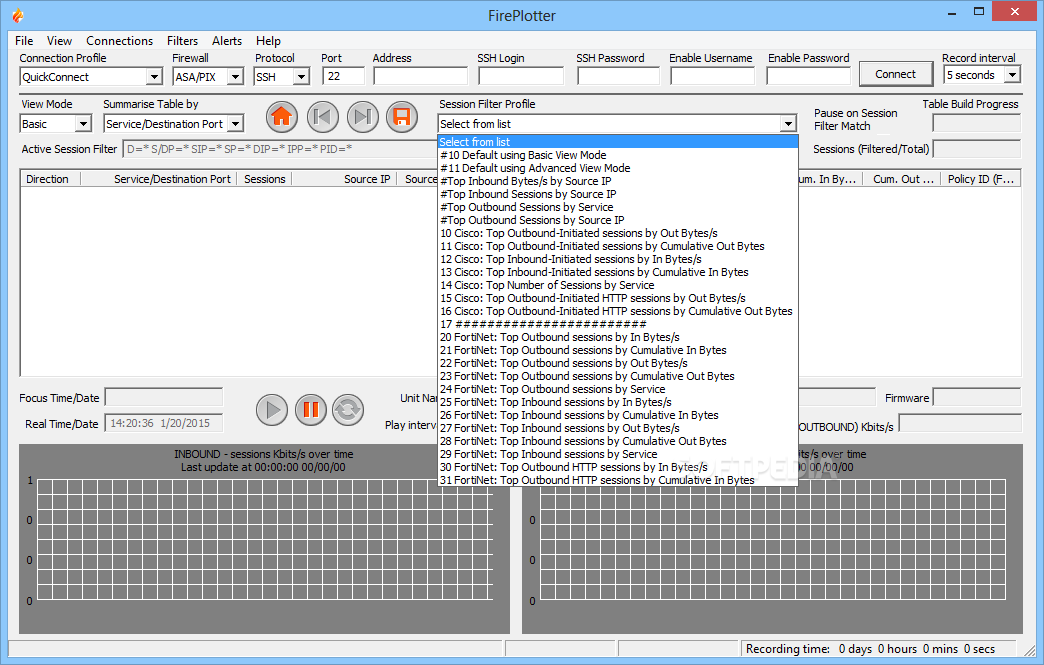Select '25 FortiNet: Top Inbound sessions by In Bytes/s'
The width and height of the screenshot is (1044, 665).
tap(618, 402)
